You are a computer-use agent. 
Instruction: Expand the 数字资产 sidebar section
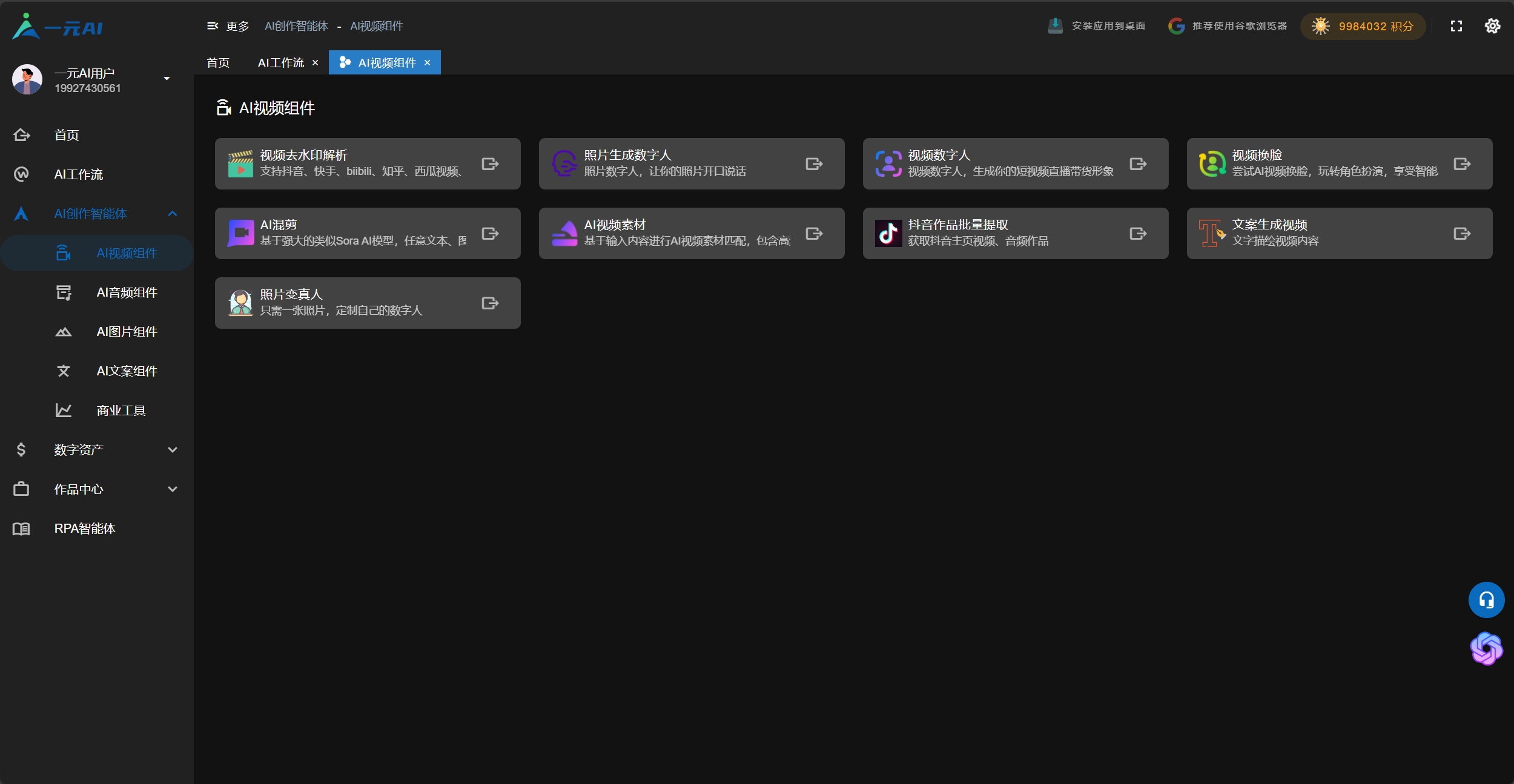click(173, 450)
